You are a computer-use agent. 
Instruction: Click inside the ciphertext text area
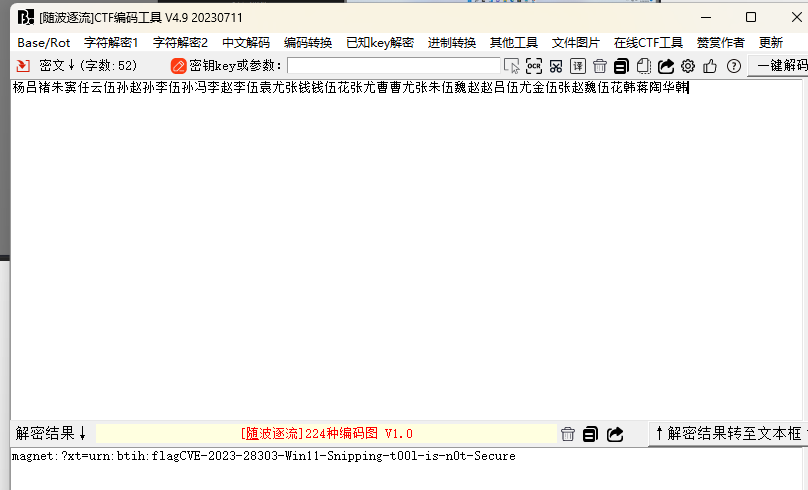point(406,250)
